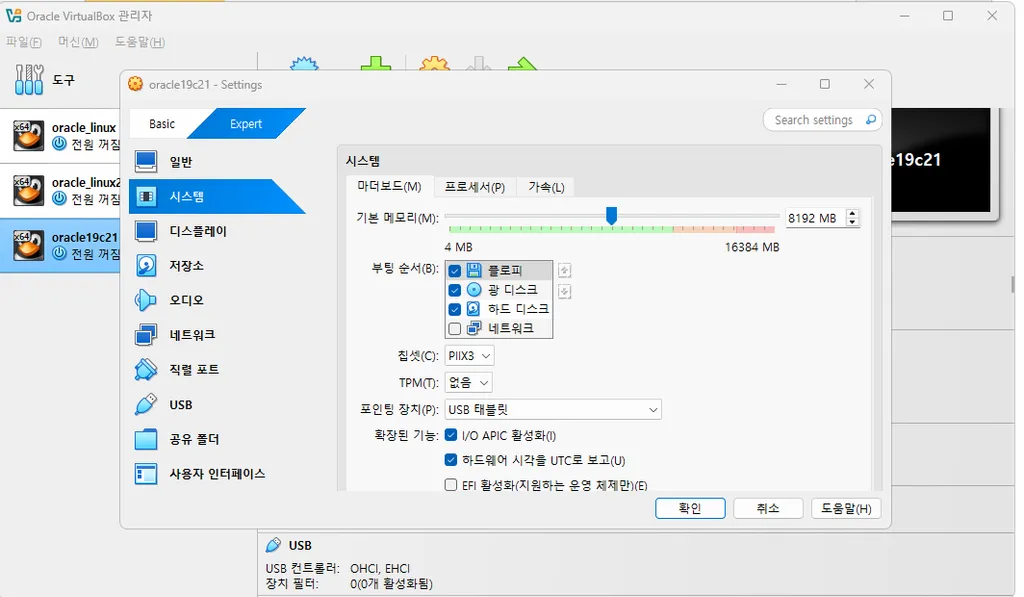Click the 도움말(H) button in dialog
The height and width of the screenshot is (597, 1024).
(x=846, y=508)
